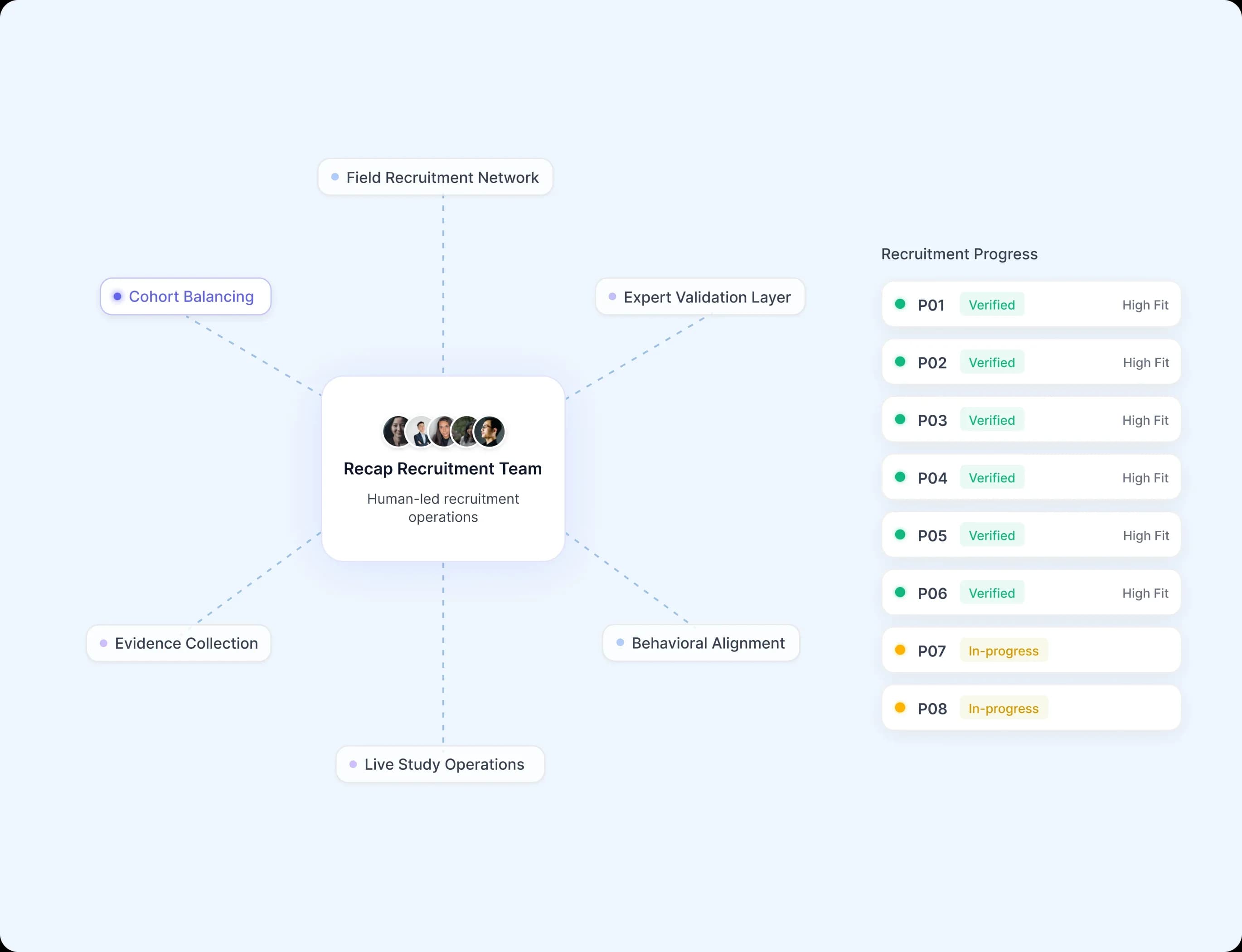Open the Behavioral Alignment node

click(702, 643)
